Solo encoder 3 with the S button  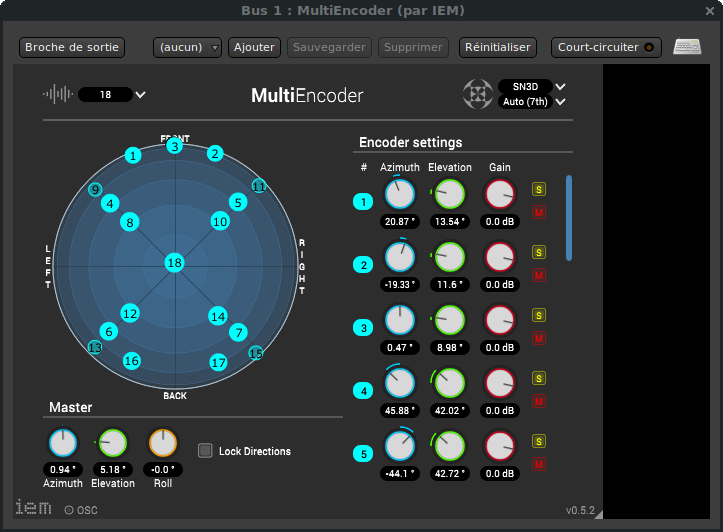(539, 316)
